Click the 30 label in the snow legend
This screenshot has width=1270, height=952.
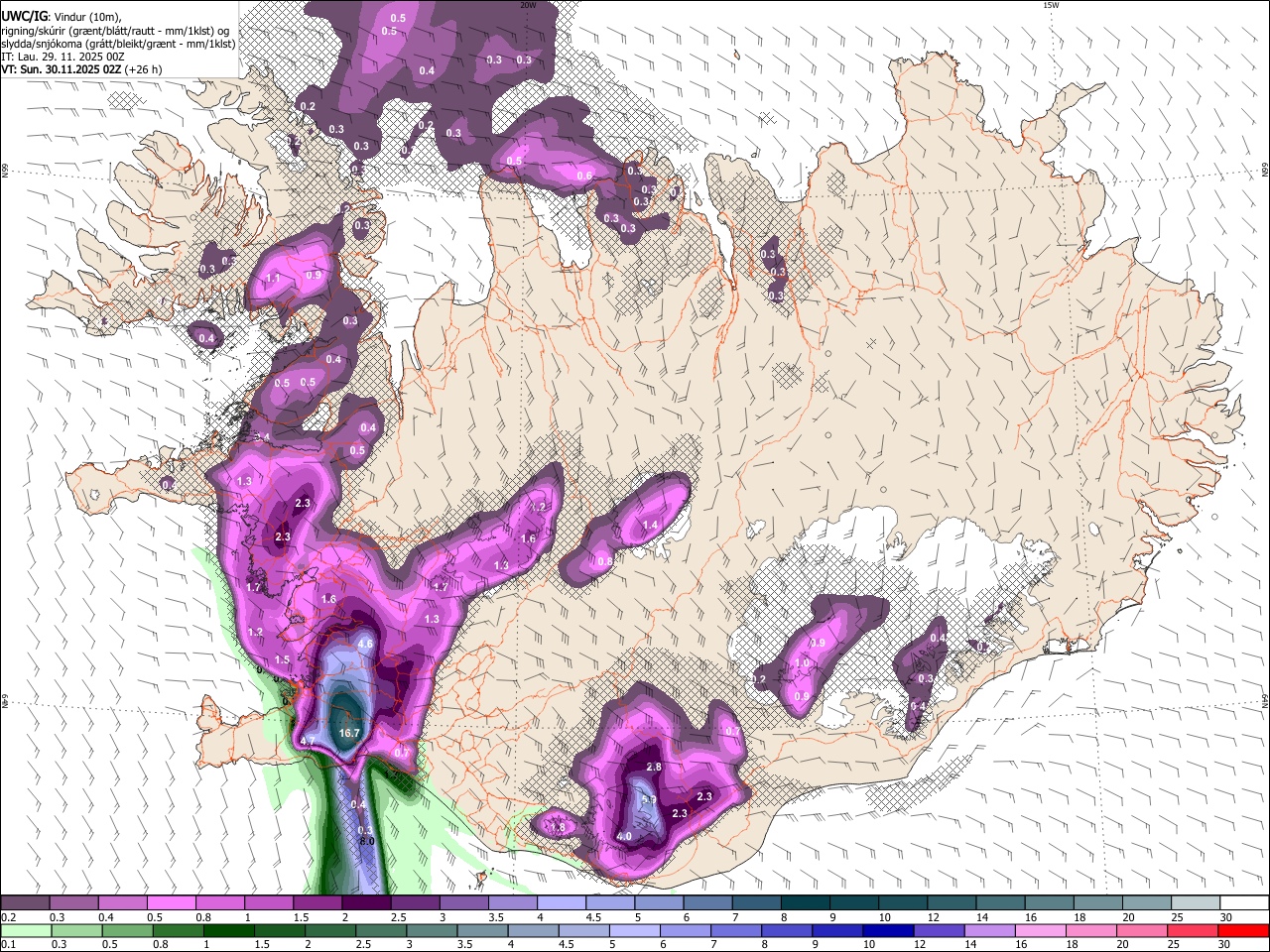pos(1225,917)
